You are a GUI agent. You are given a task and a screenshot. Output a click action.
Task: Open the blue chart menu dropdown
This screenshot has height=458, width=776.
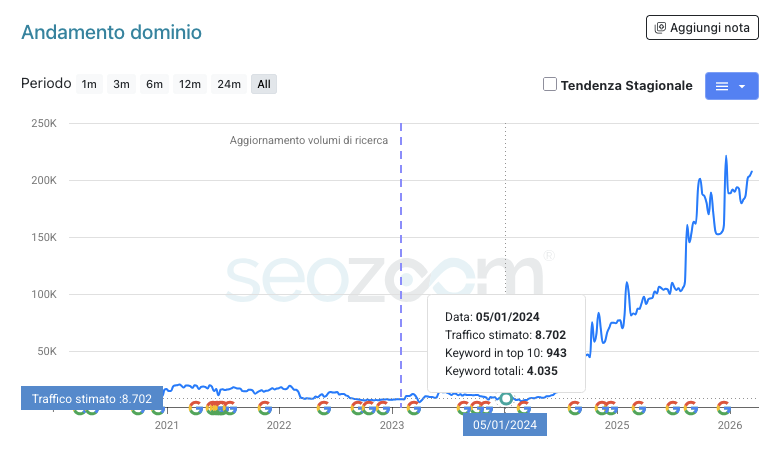click(731, 86)
